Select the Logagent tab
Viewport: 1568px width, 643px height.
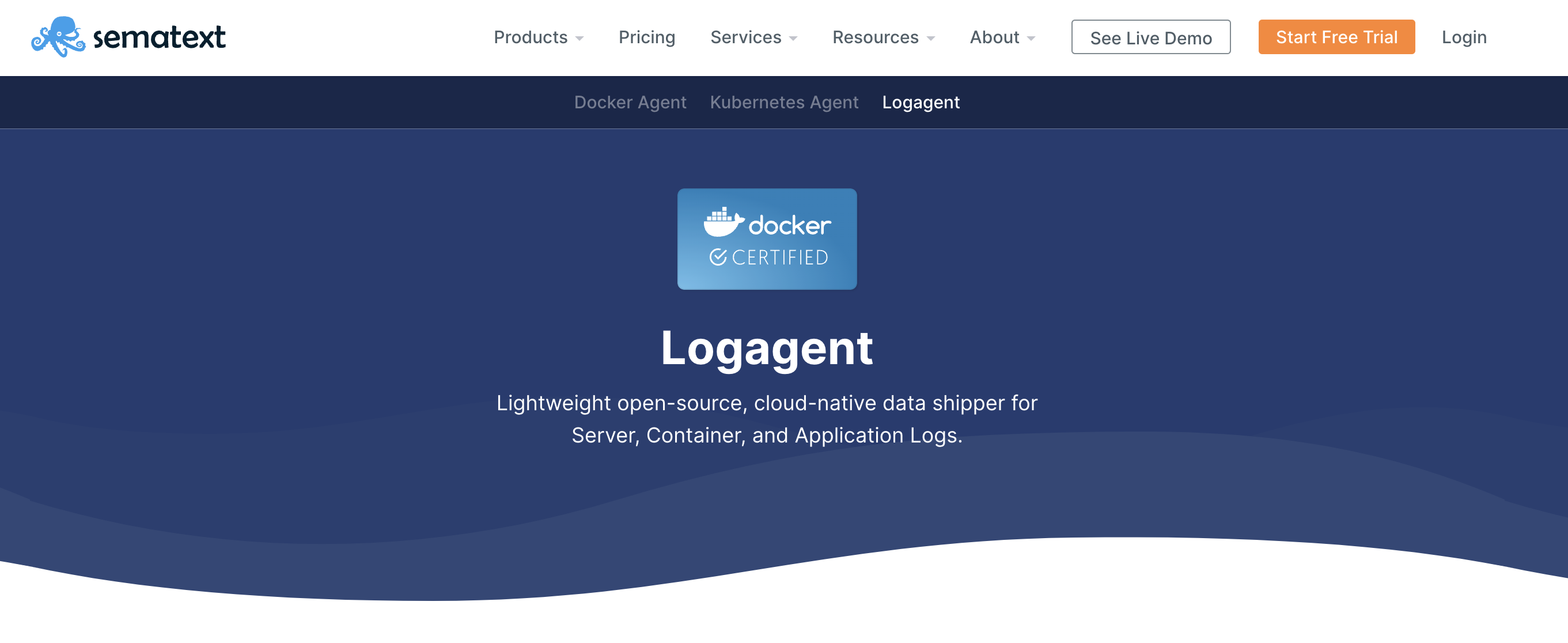(x=921, y=103)
